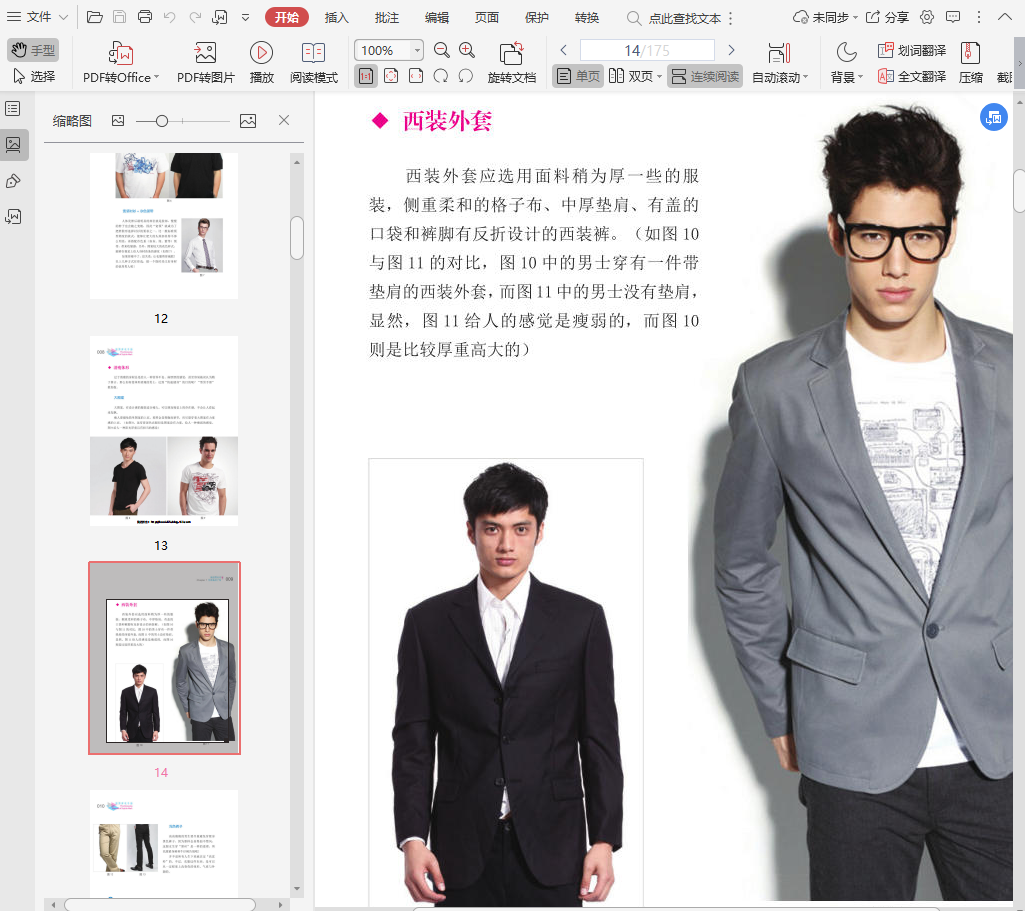Click the fit width icon
Viewport: 1025px width, 911px height.
(416, 76)
